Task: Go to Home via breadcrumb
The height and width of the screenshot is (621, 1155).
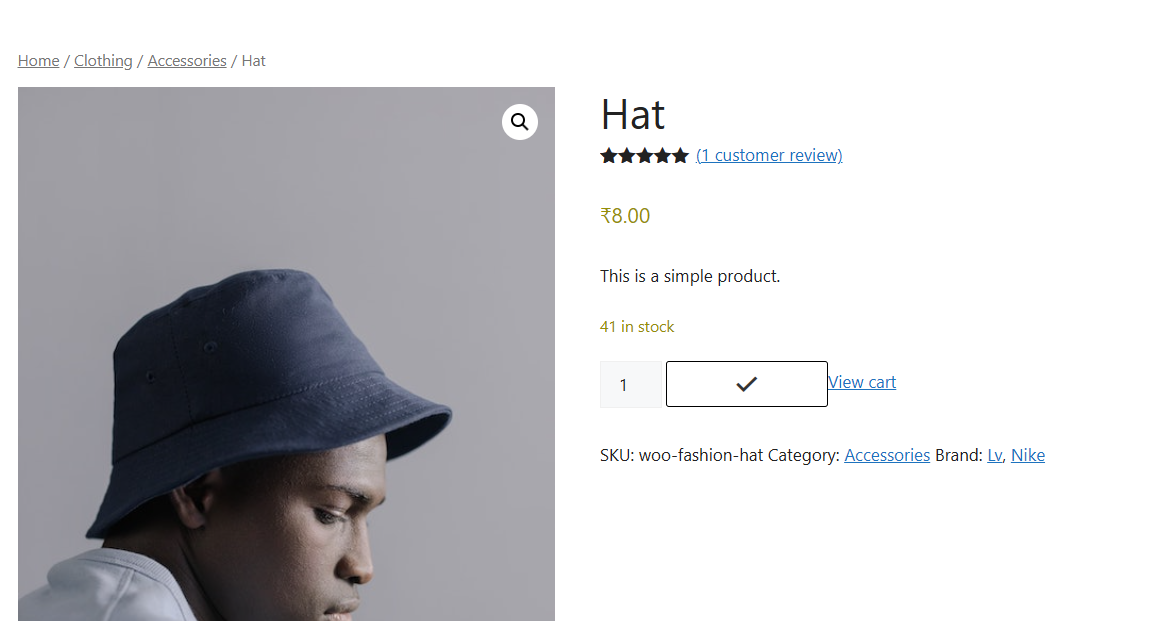Action: pyautogui.click(x=39, y=61)
